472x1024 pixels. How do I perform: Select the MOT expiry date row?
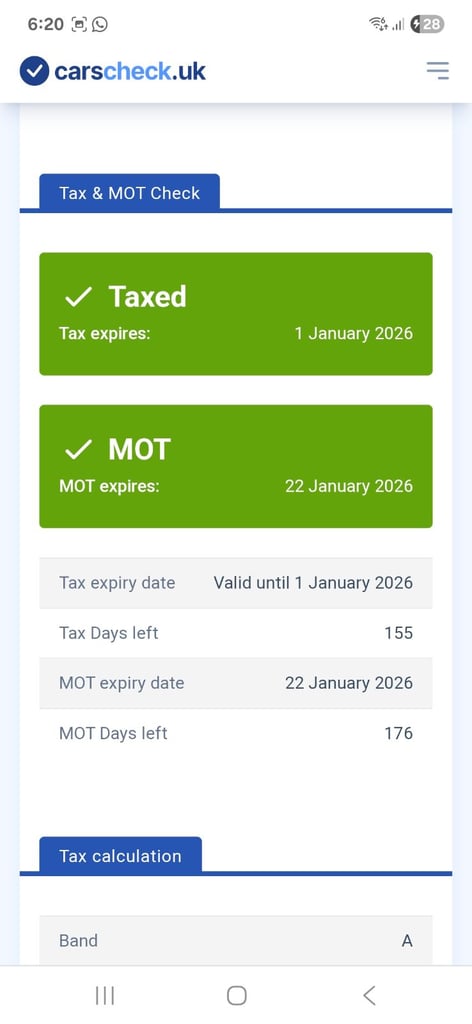236,683
